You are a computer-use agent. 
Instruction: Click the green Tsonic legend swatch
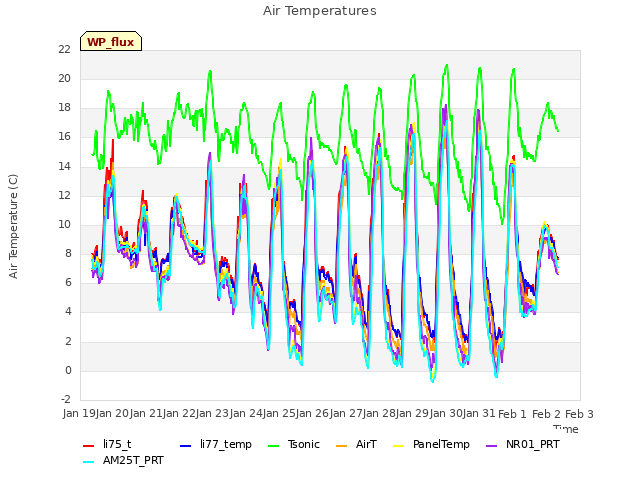(x=273, y=446)
